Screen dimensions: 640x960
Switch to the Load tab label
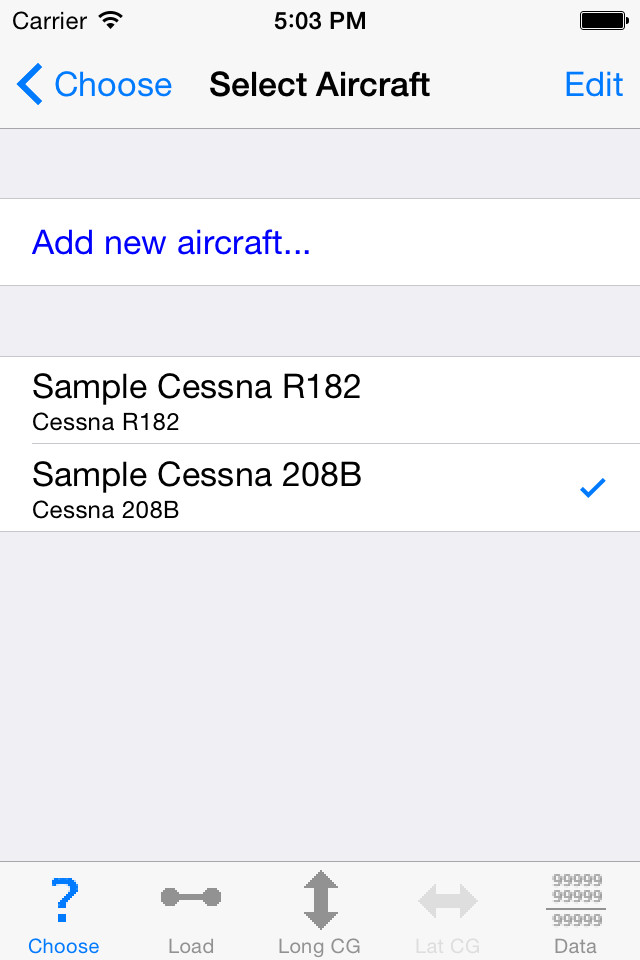(191, 946)
